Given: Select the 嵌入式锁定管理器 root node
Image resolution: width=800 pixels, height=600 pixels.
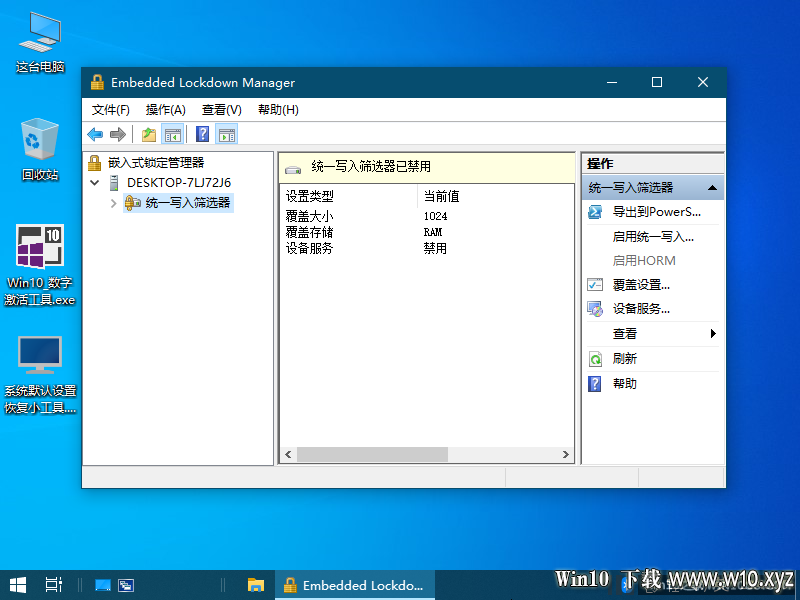Looking at the screenshot, I should (156, 163).
